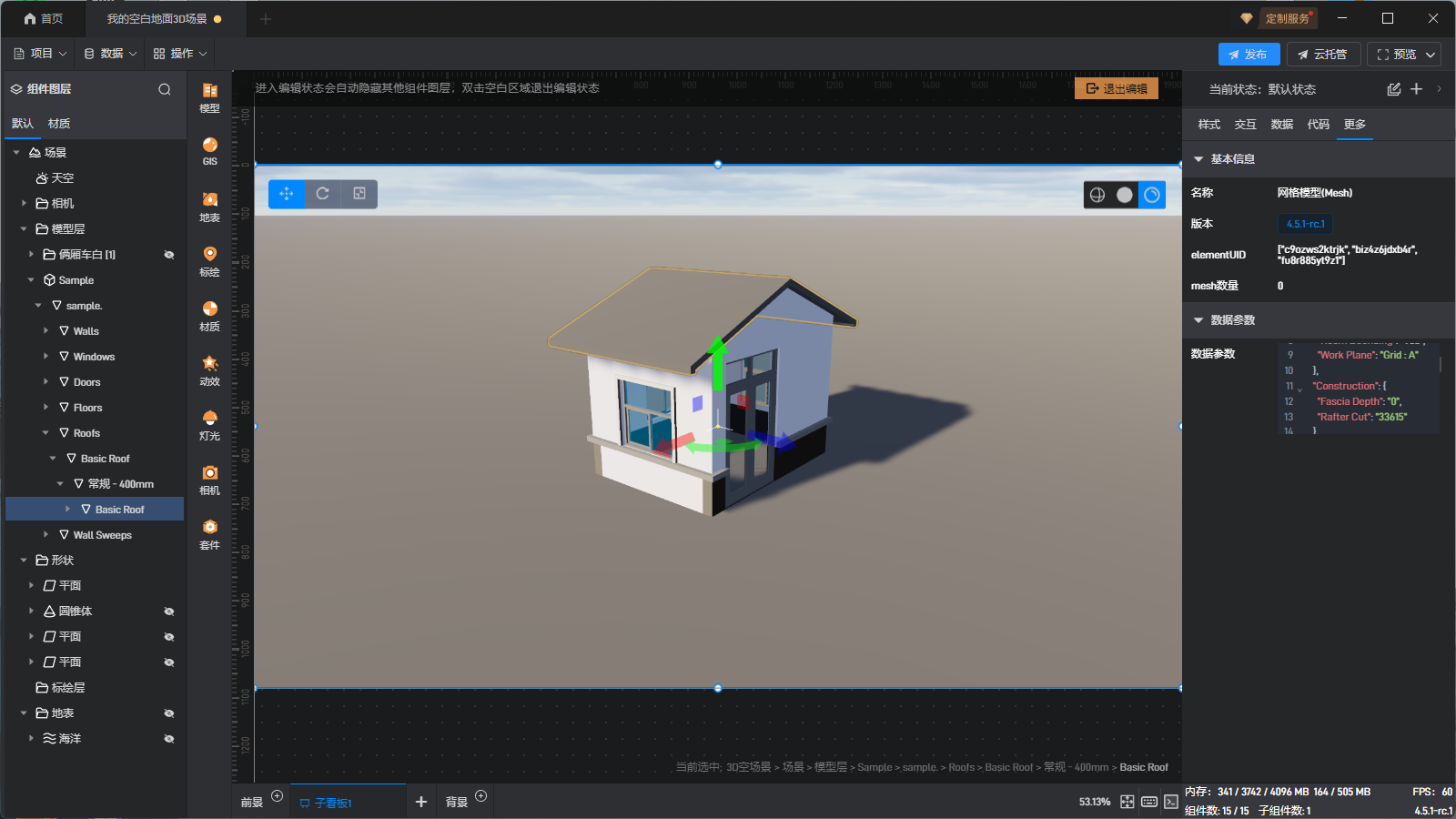Screen dimensions: 1456x819
Task: Click the arrow right of the state plus icon
Action: coord(1439,89)
